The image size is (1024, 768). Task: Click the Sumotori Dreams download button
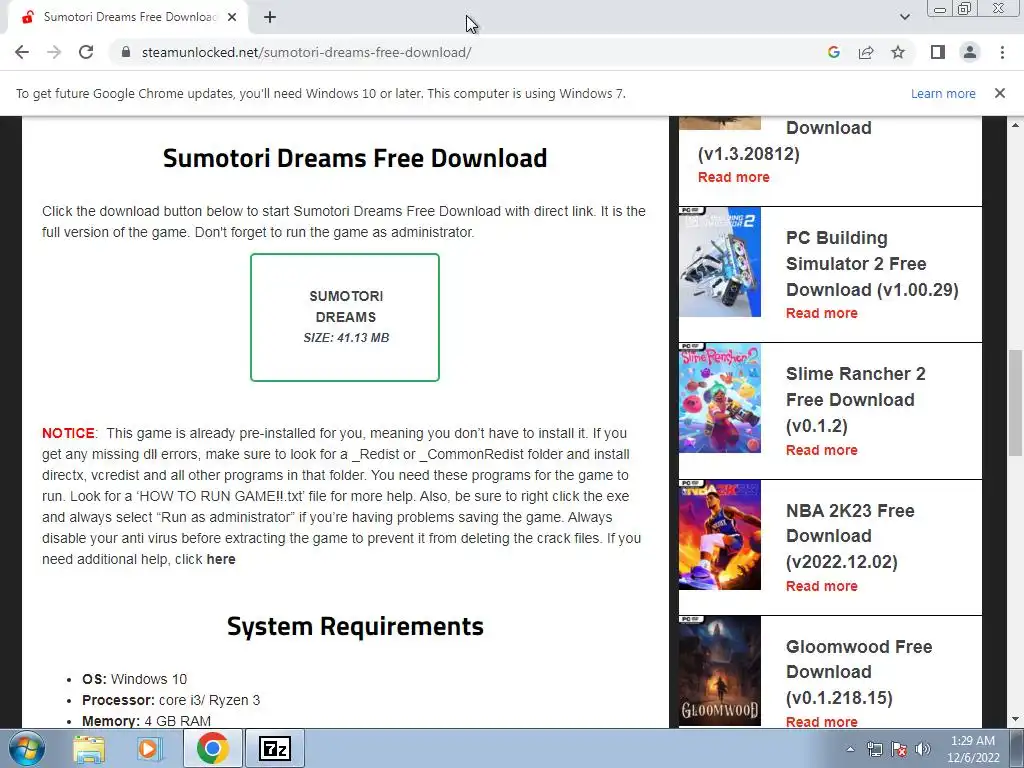345,317
